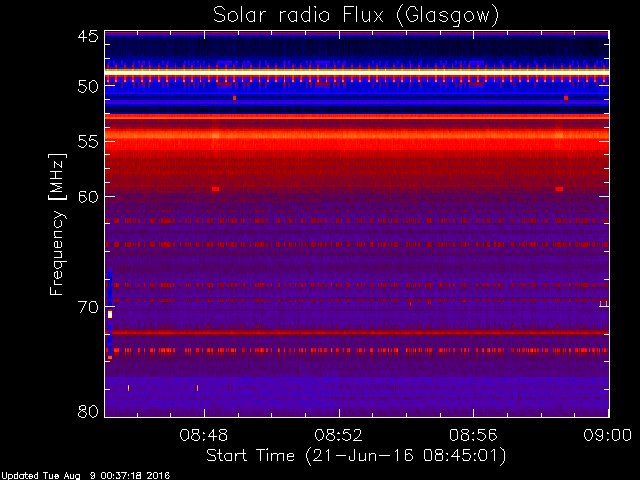The width and height of the screenshot is (640, 480).
Task: Click the 45 frequency tick label
Action: click(x=88, y=37)
